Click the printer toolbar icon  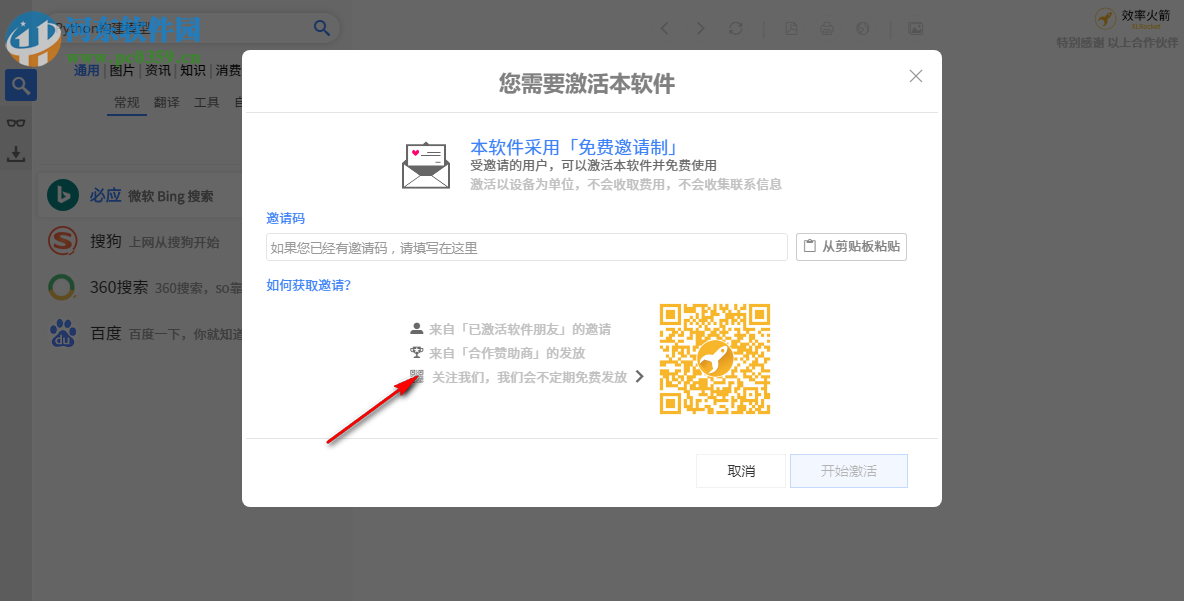point(827,29)
